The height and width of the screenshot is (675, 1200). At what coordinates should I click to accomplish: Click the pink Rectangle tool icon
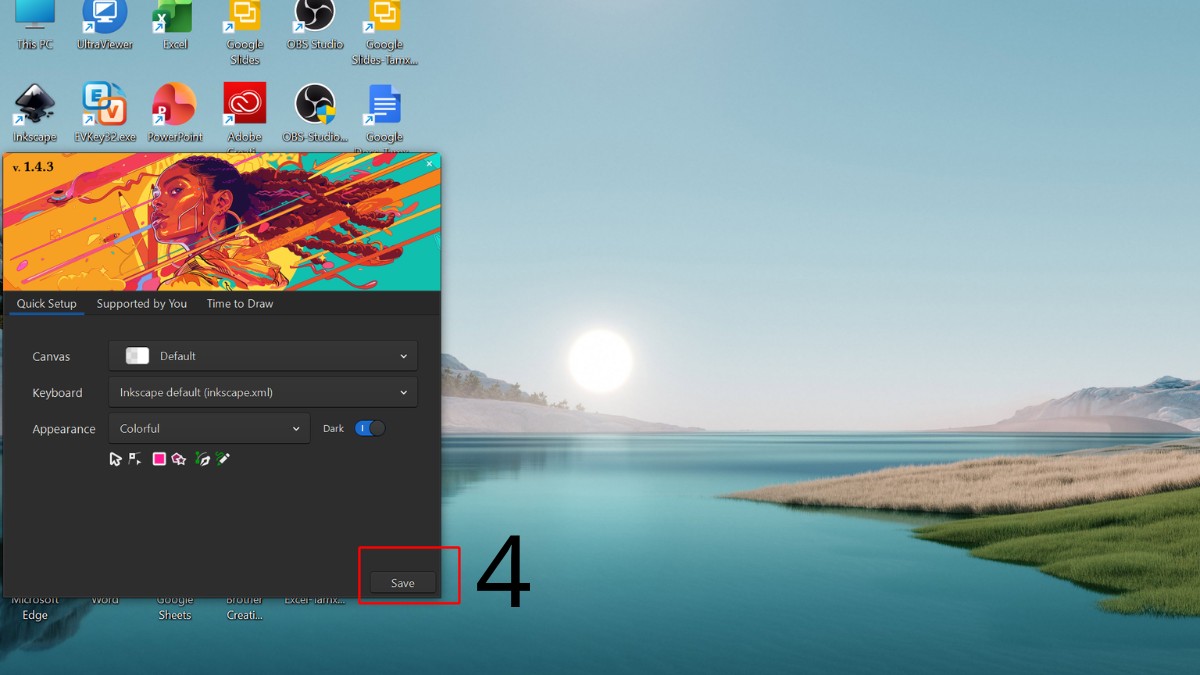(x=159, y=458)
